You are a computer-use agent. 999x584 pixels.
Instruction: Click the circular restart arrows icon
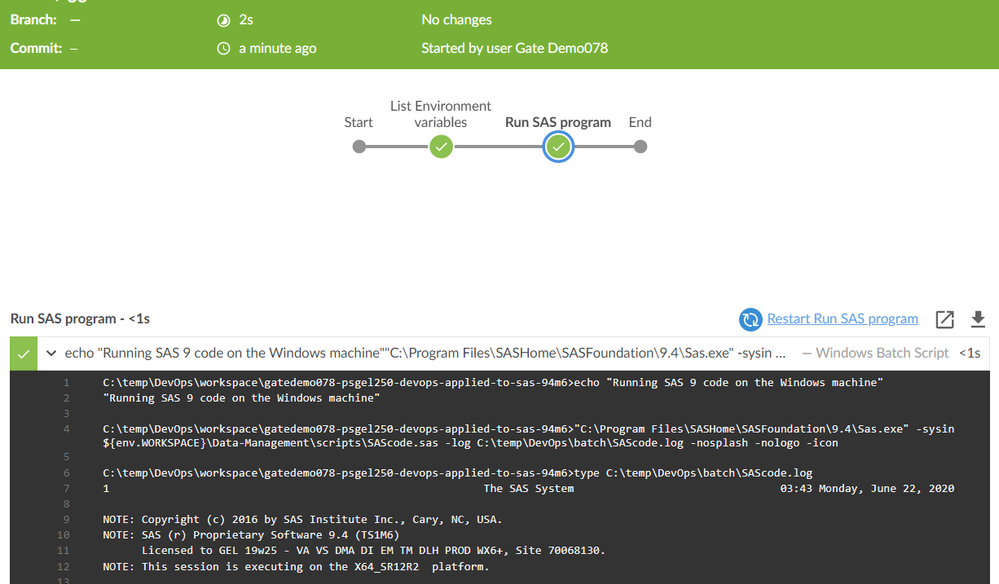751,319
